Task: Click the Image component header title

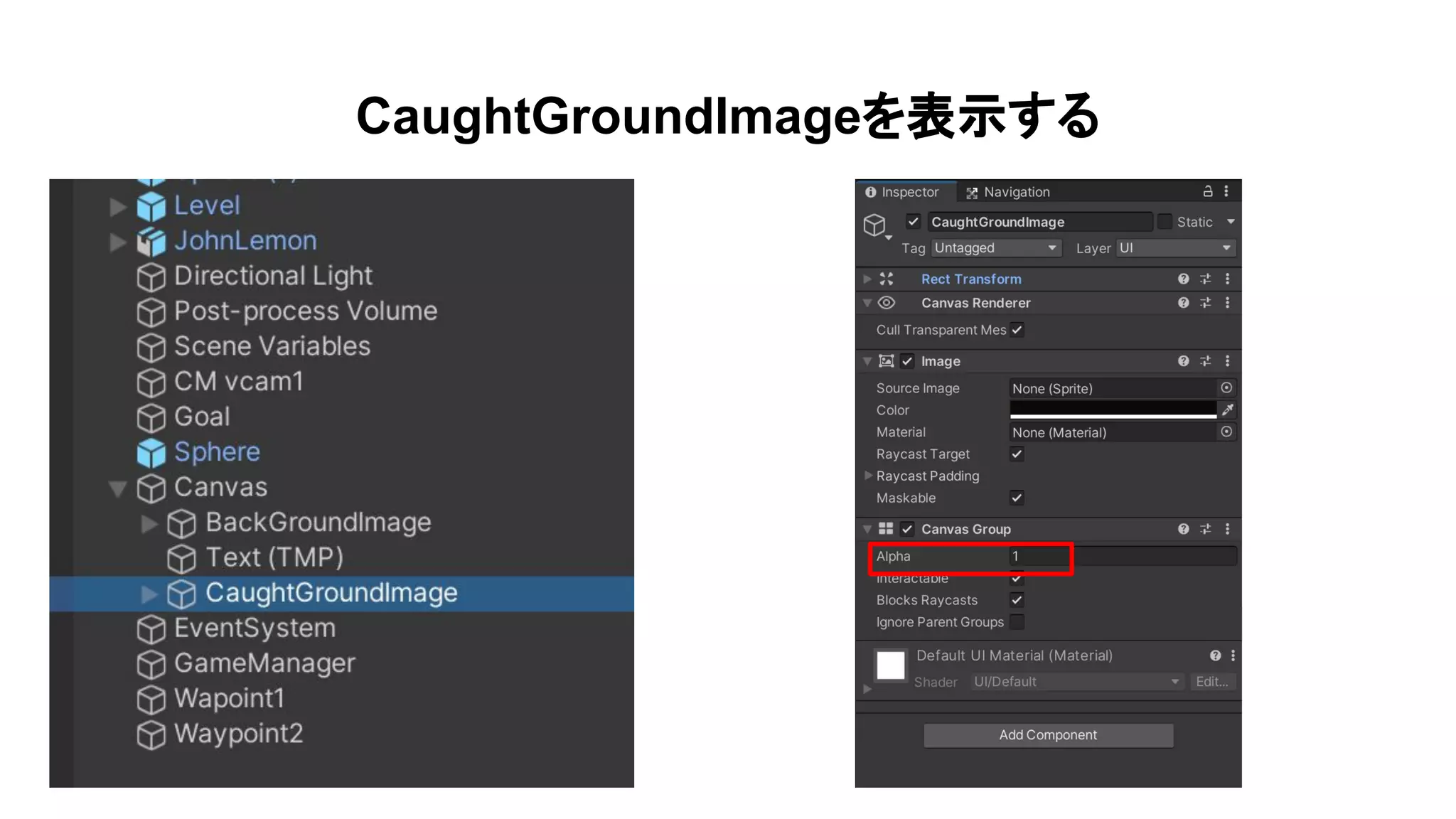Action: tap(941, 361)
